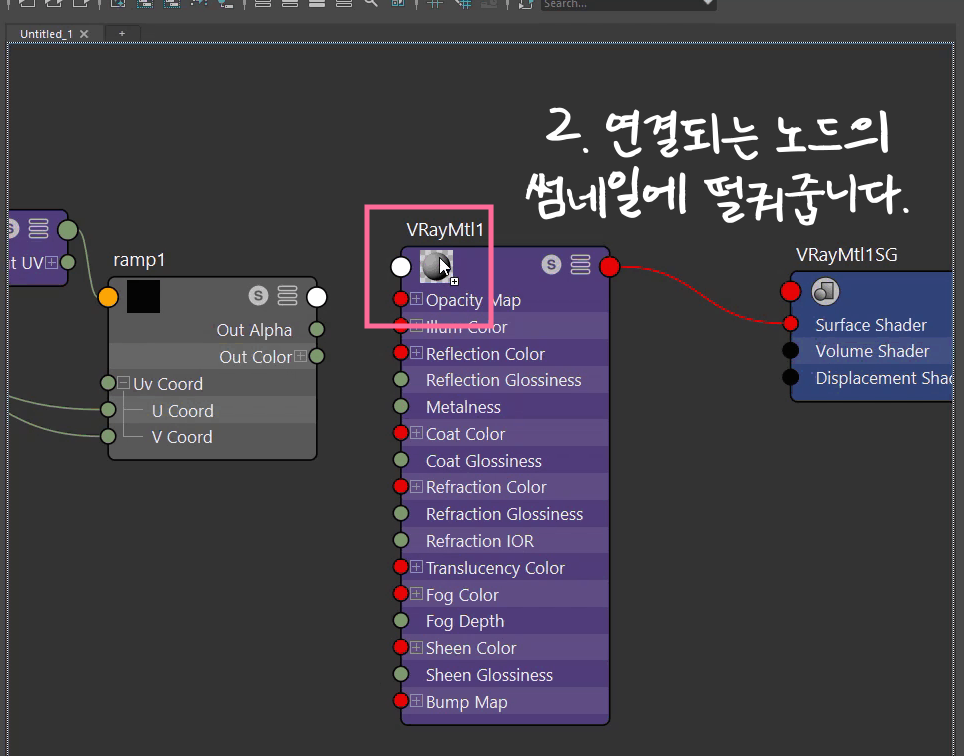Viewport: 964px width, 756px height.
Task: Click the Bump Map input port
Action: 401,701
